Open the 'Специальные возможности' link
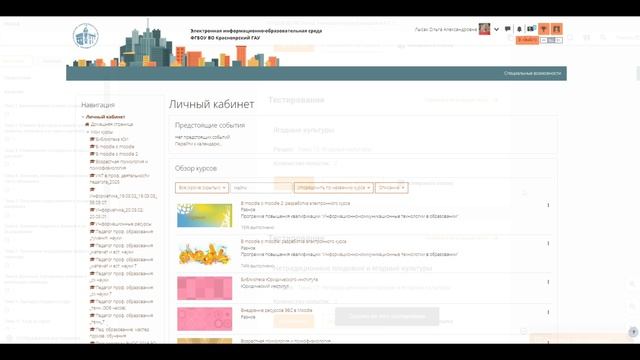Image resolution: width=640 pixels, height=360 pixels. (532, 73)
